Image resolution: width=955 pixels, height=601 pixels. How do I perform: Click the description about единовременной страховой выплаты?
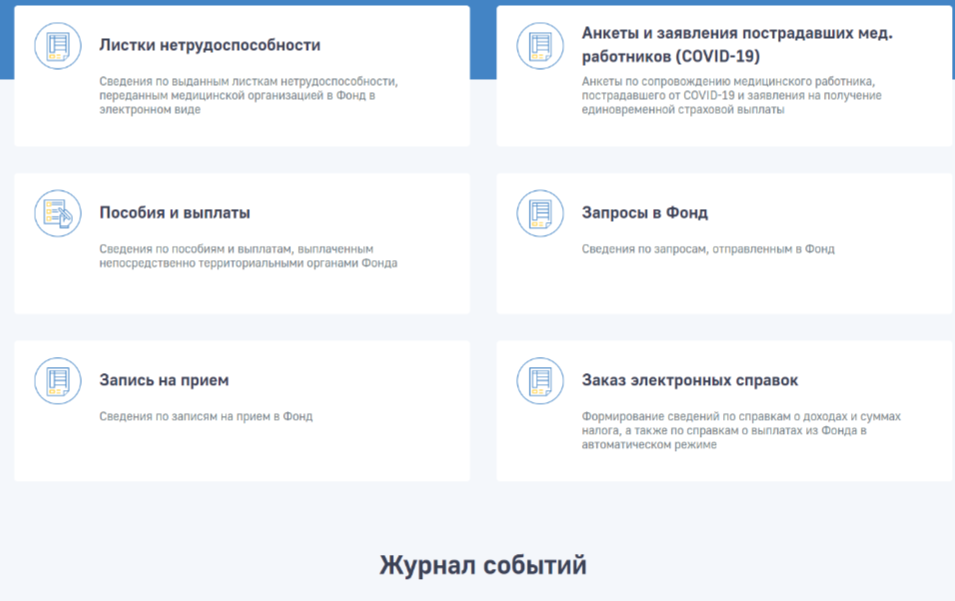pyautogui.click(x=732, y=94)
